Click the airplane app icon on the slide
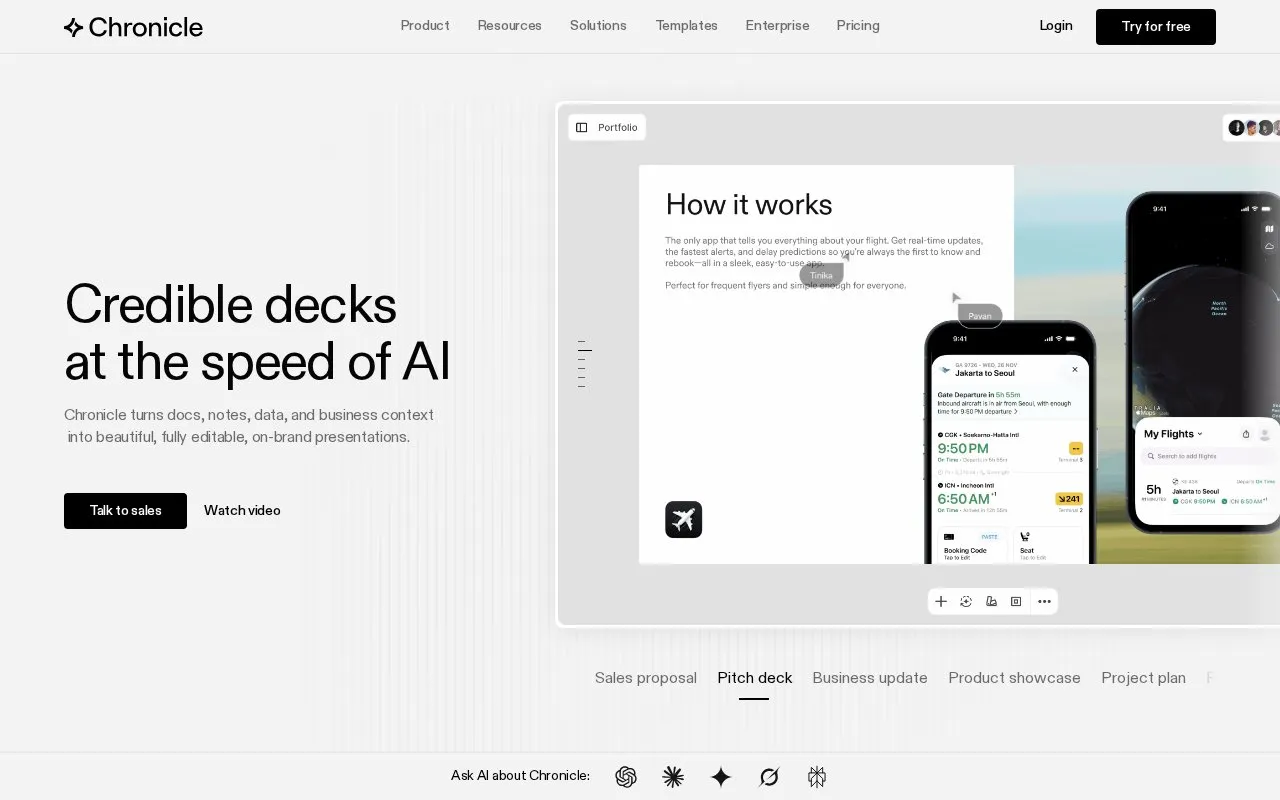 pyautogui.click(x=684, y=520)
